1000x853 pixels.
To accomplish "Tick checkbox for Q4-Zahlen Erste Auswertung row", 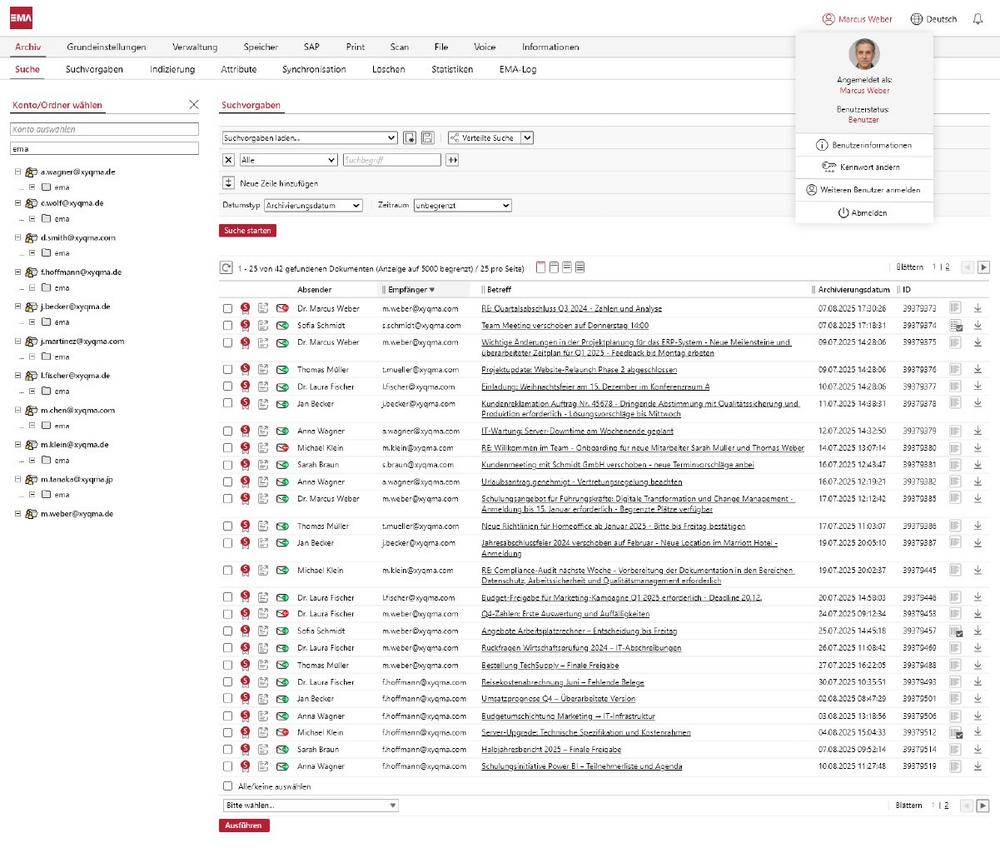I will pos(228,614).
